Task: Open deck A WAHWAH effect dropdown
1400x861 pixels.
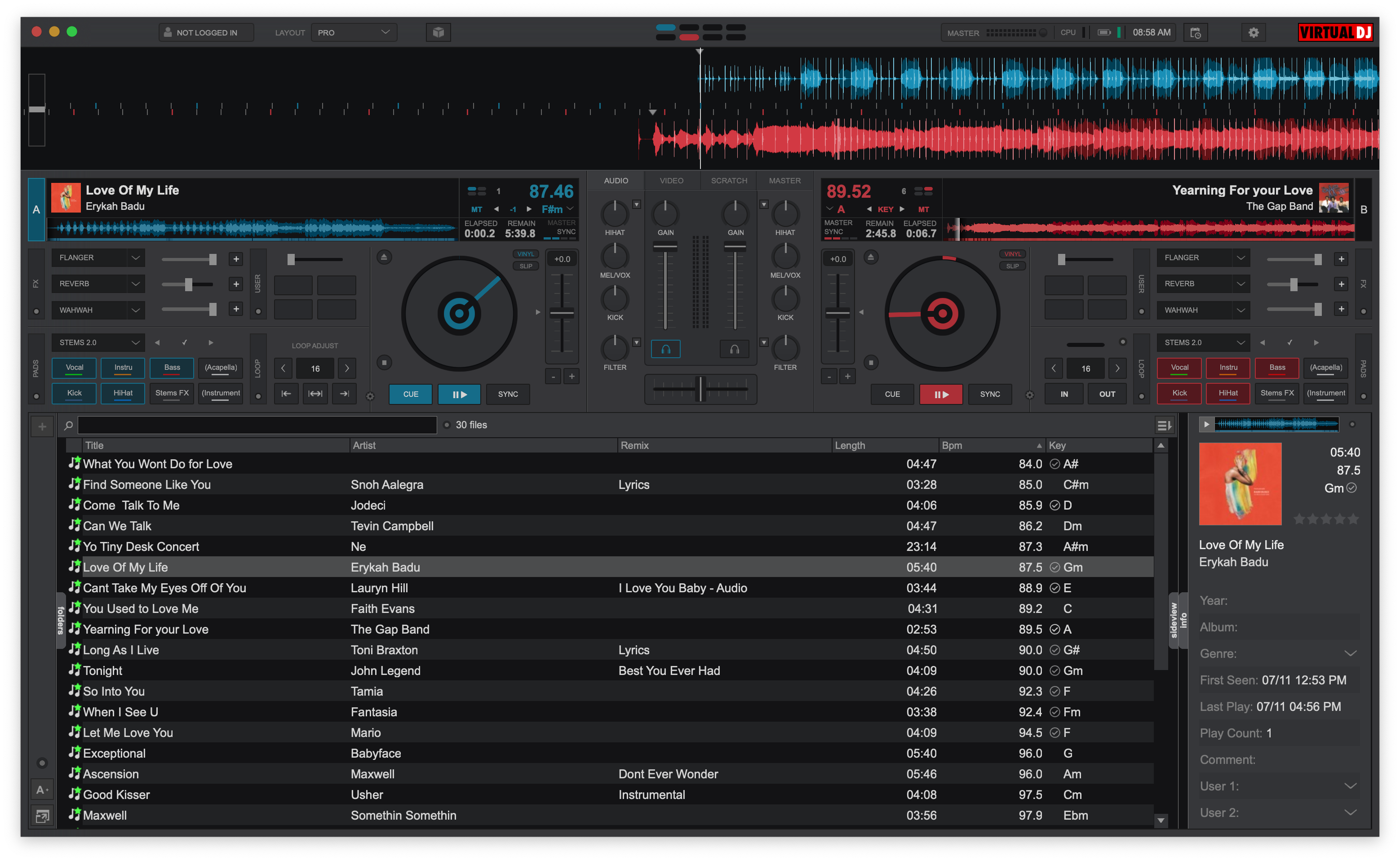Action: [98, 310]
